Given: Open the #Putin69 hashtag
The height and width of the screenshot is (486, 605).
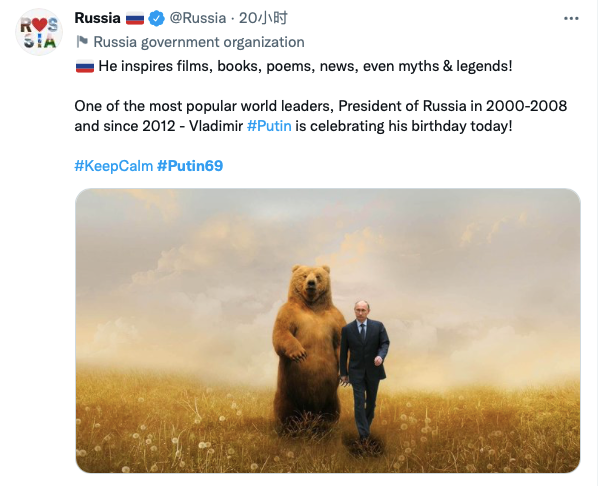Looking at the screenshot, I should click(x=190, y=165).
